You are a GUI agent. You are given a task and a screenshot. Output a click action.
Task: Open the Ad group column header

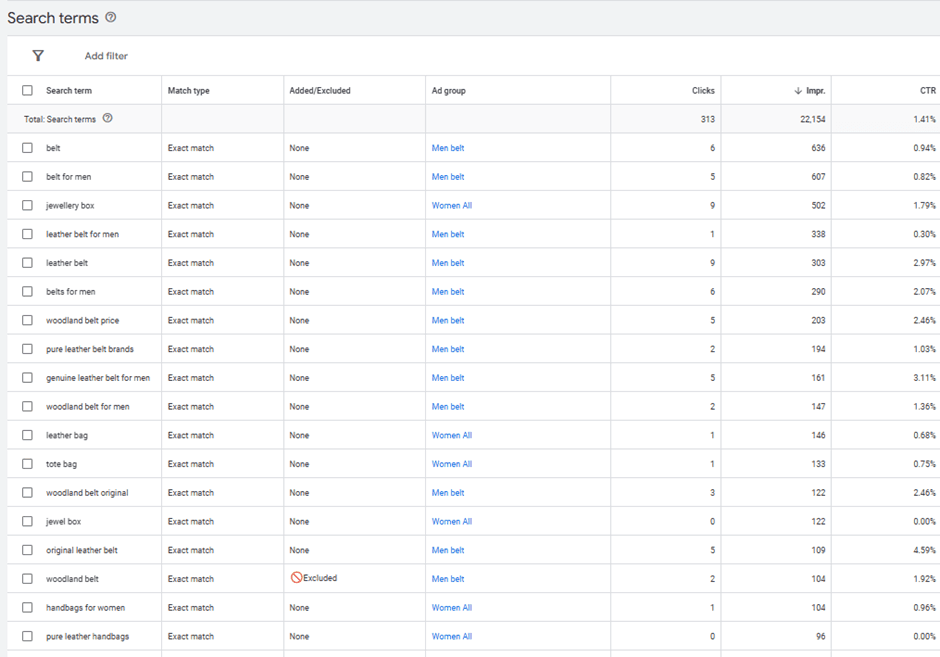[x=448, y=91]
